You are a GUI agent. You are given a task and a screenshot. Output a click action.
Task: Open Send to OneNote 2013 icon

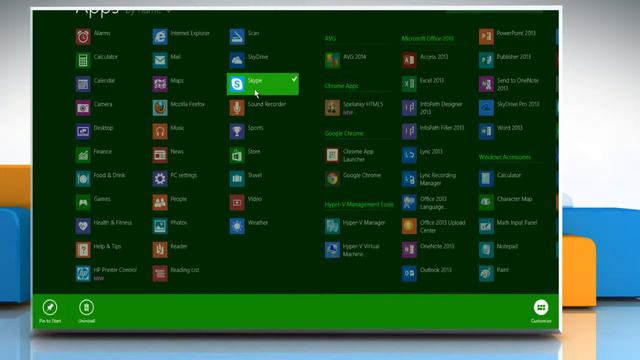coord(486,84)
